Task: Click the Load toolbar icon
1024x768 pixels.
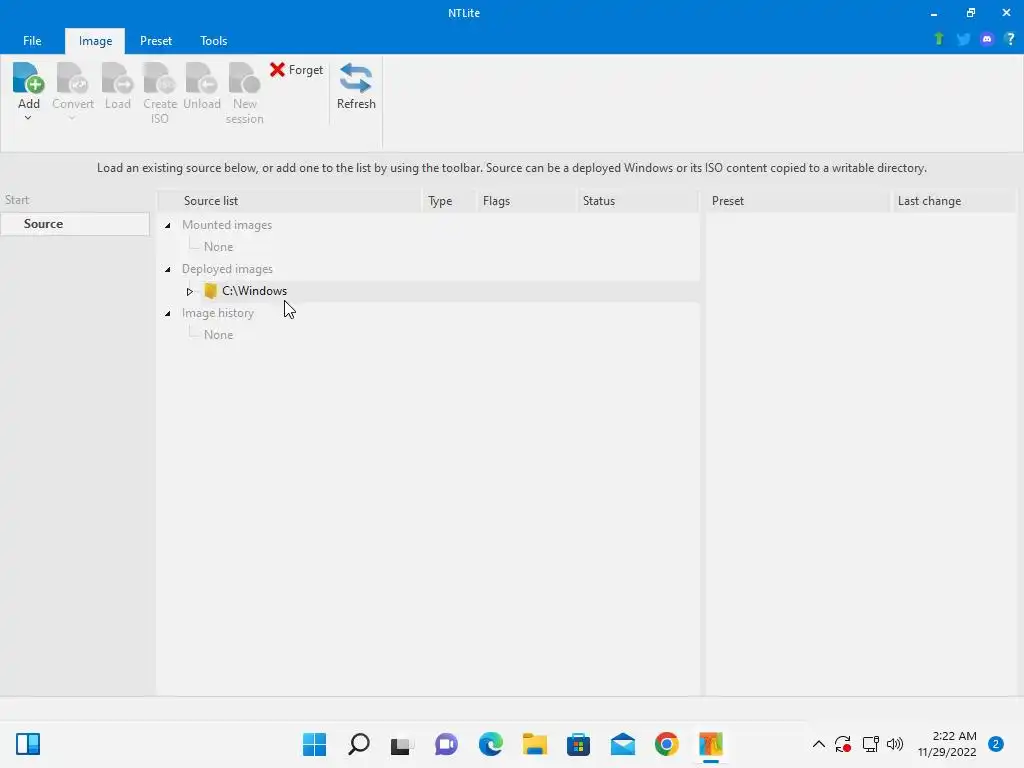Action: (118, 78)
